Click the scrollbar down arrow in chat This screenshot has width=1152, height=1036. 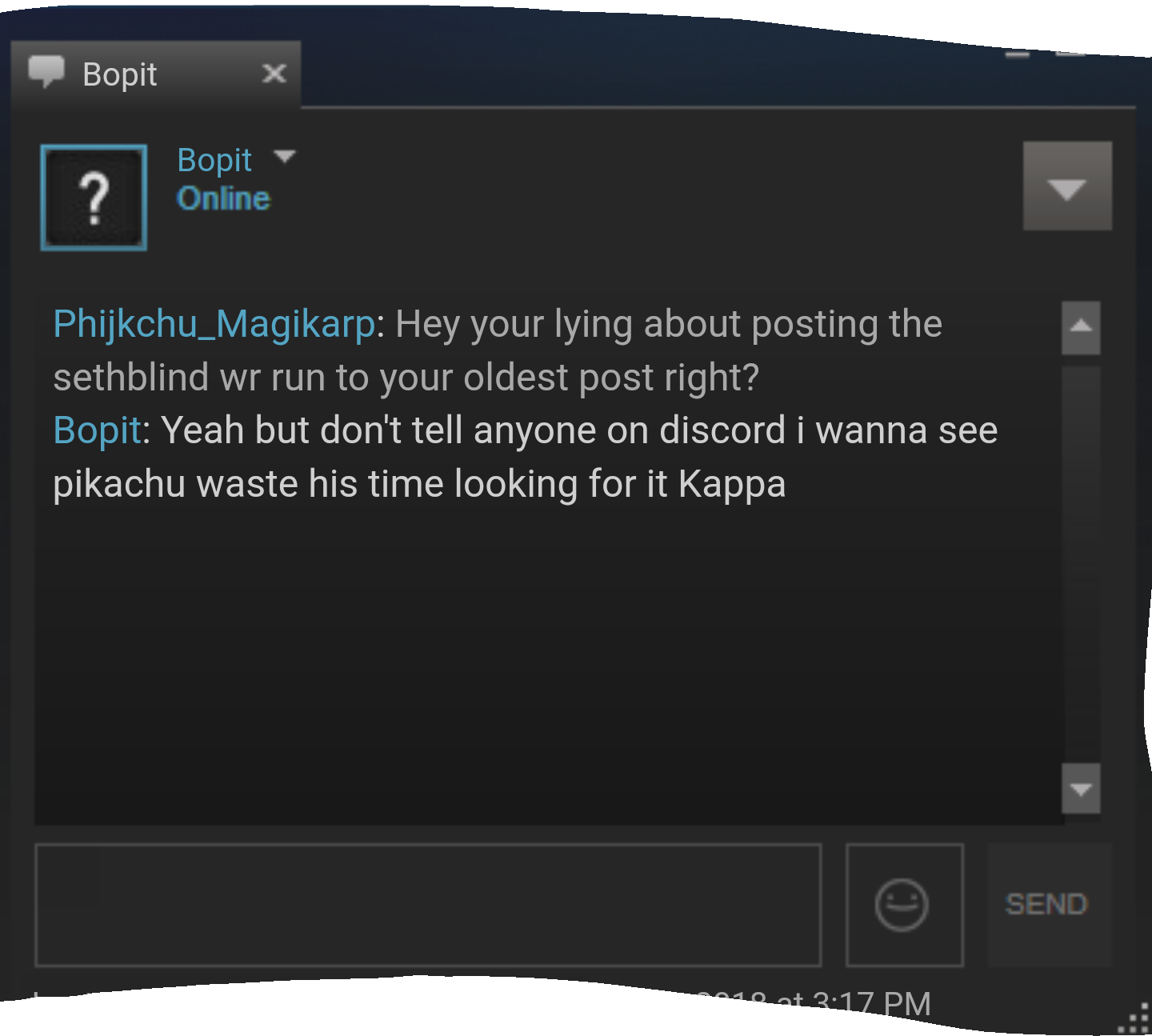click(x=1081, y=789)
